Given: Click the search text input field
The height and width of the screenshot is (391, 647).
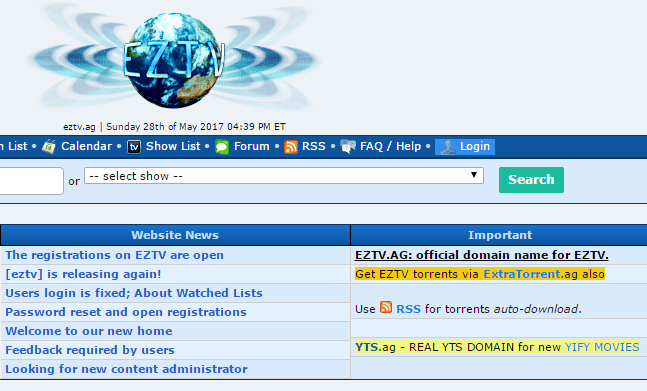Looking at the screenshot, I should coord(31,181).
